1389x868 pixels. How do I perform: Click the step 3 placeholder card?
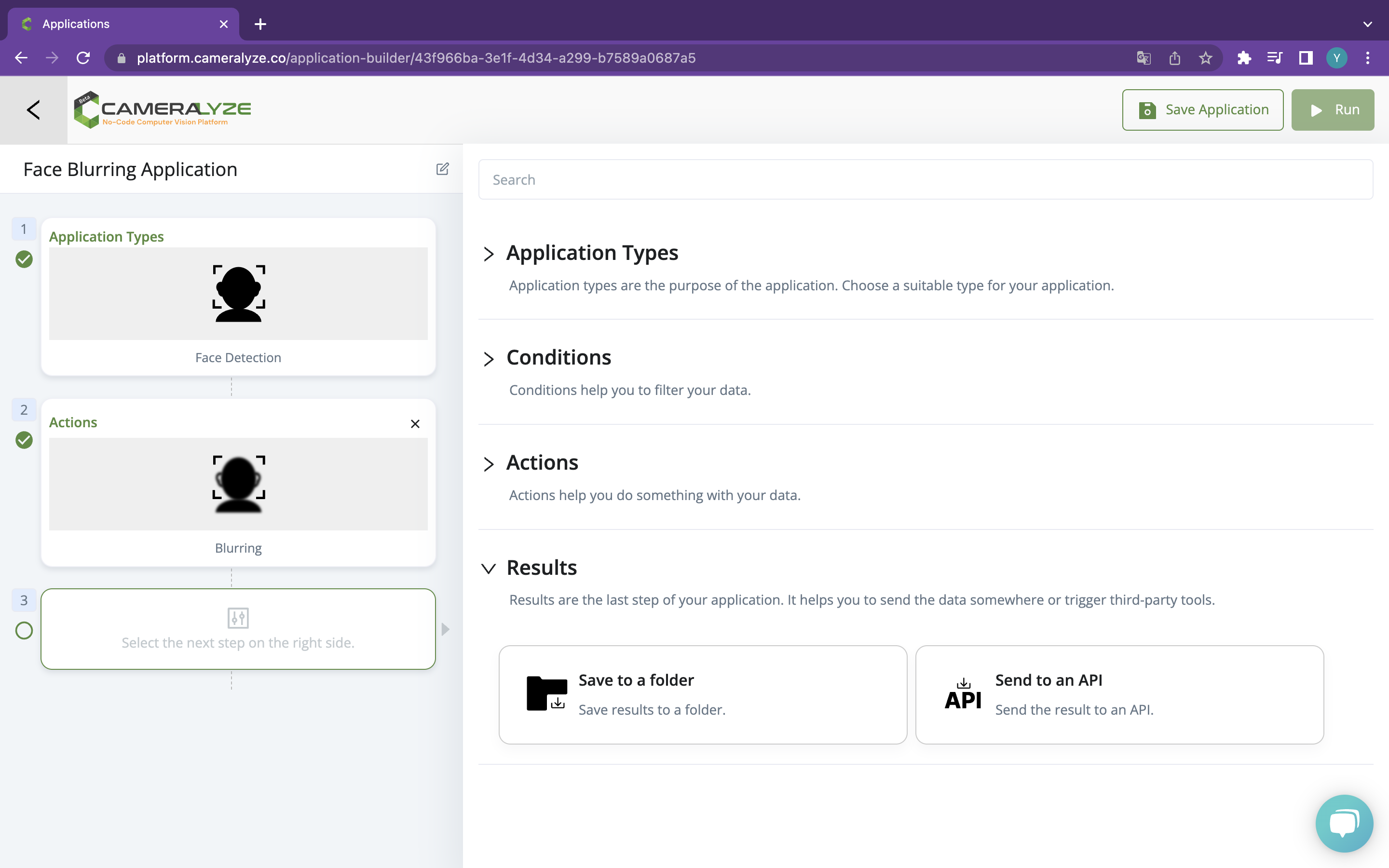pos(238,629)
